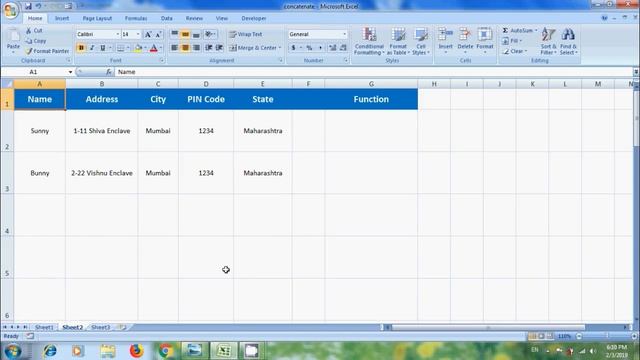Align text left in the Alignment group
This screenshot has height=360, width=640.
174,48
